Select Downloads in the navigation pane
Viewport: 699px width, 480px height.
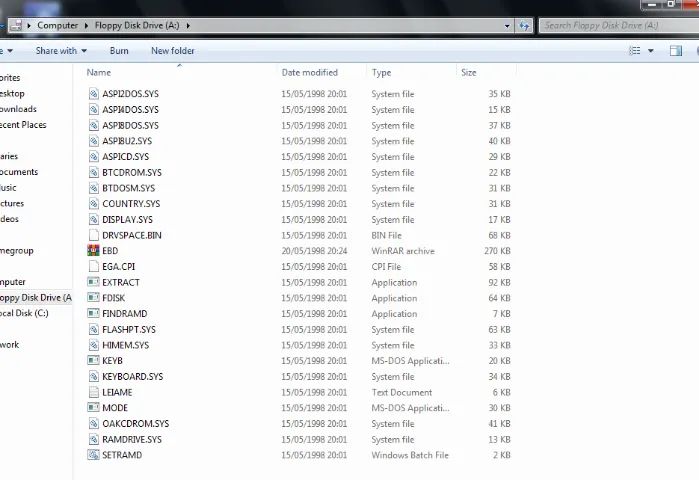18,109
